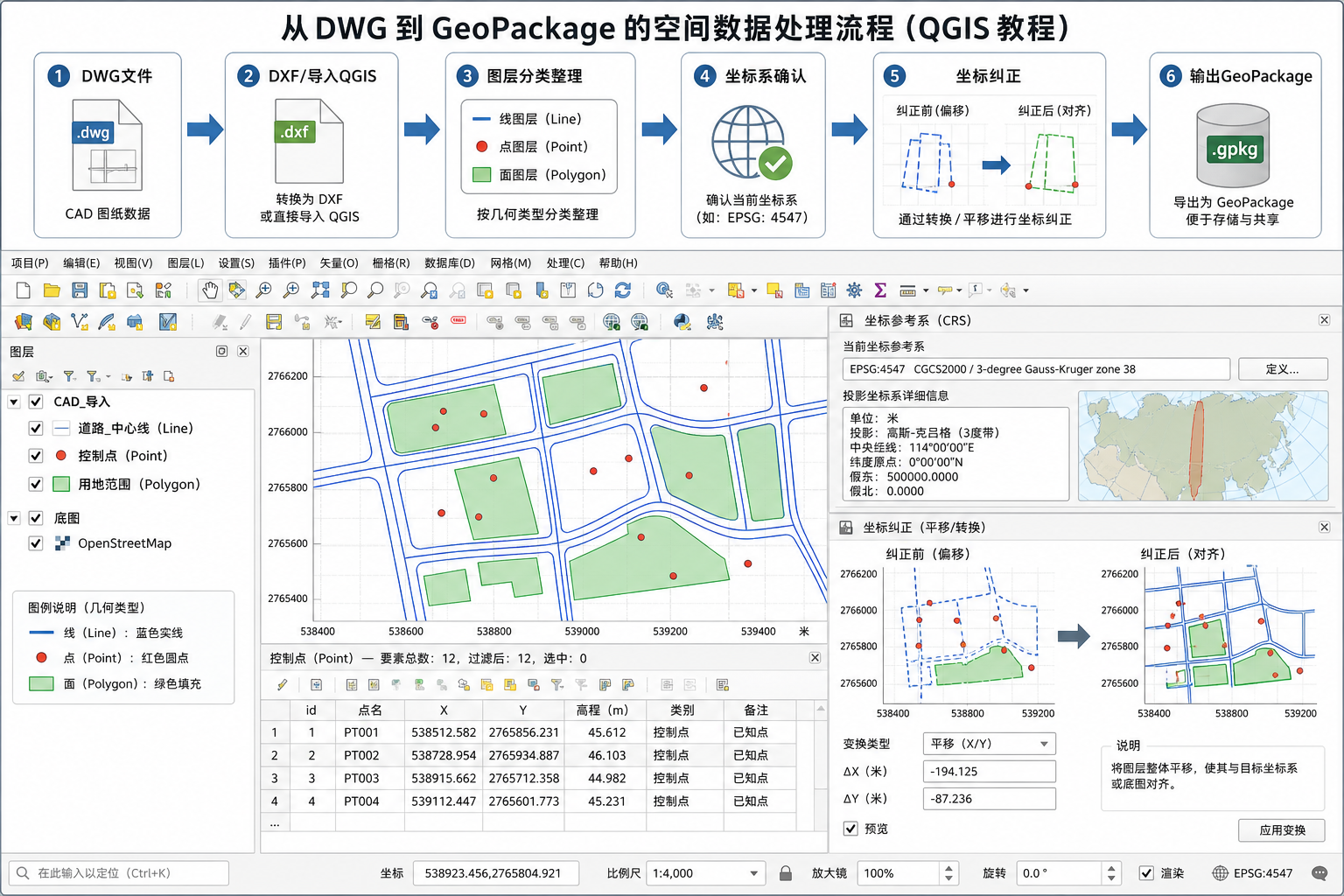Refresh the map canvas

pyautogui.click(x=623, y=290)
